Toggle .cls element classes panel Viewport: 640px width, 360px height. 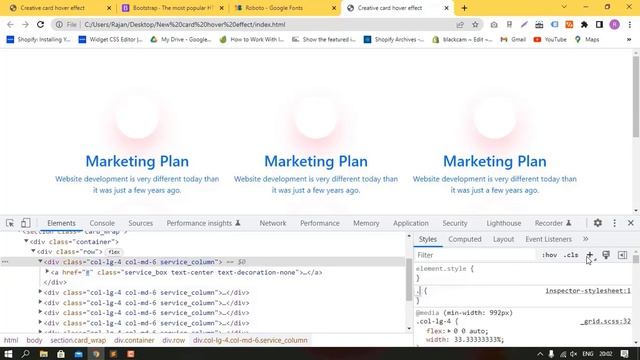(x=571, y=255)
